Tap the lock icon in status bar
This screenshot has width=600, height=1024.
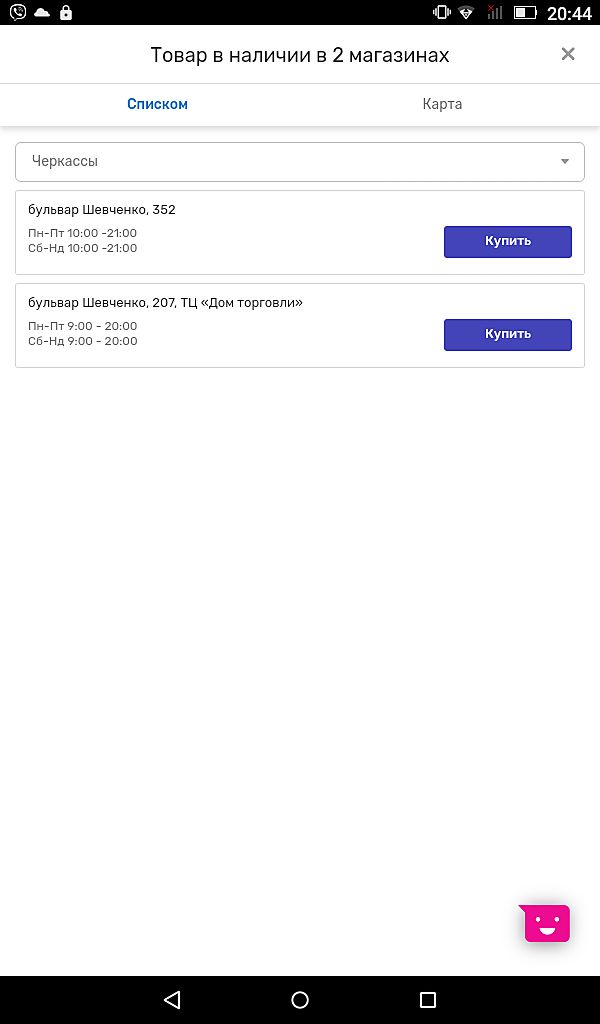(x=66, y=13)
